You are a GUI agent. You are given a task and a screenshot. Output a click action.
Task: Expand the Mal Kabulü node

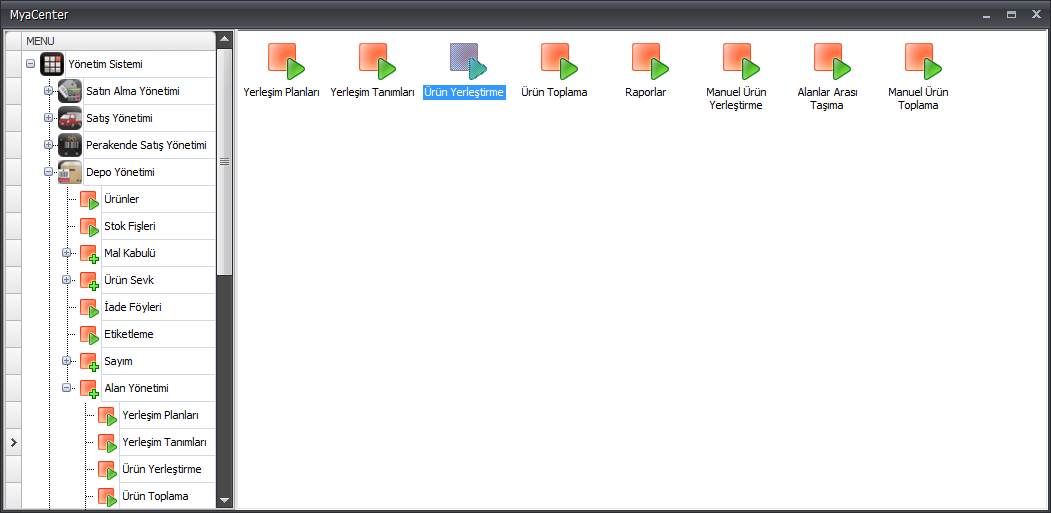(x=66, y=253)
